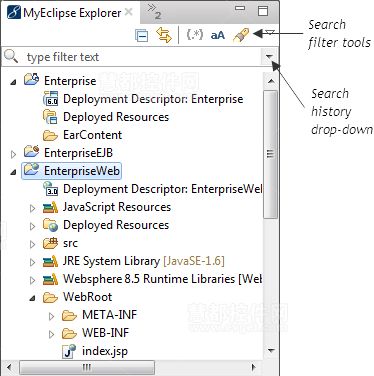
Task: Click the magnifying glass search icon
Action: tap(11, 56)
